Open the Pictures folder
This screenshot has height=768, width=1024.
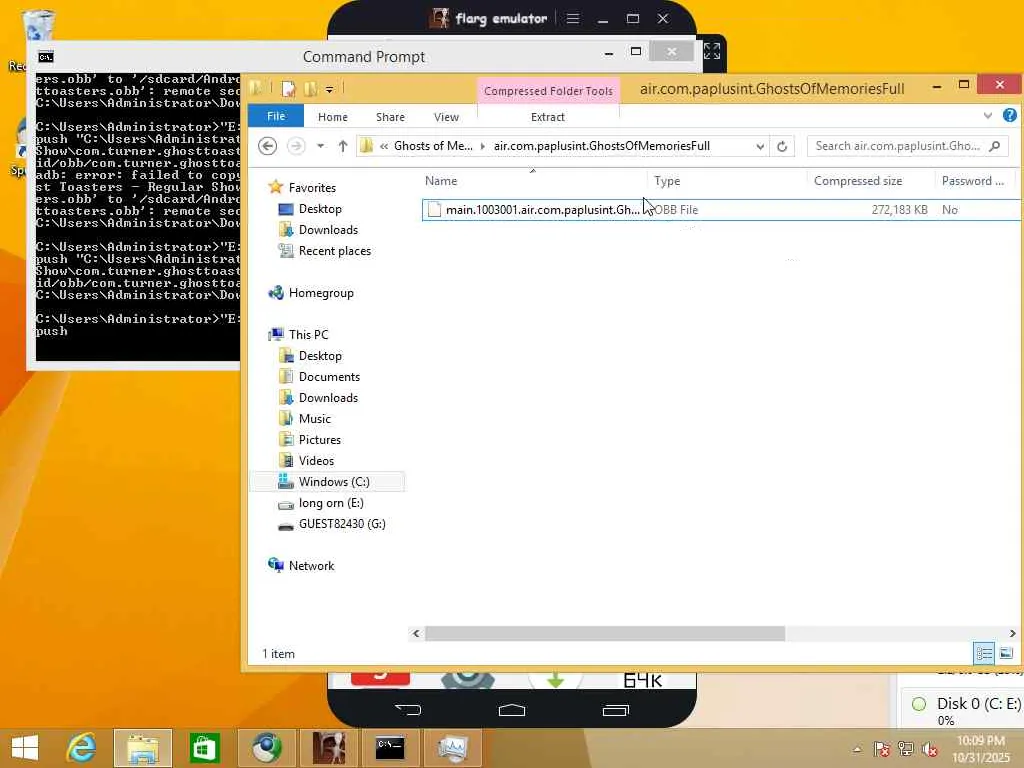pyautogui.click(x=319, y=440)
